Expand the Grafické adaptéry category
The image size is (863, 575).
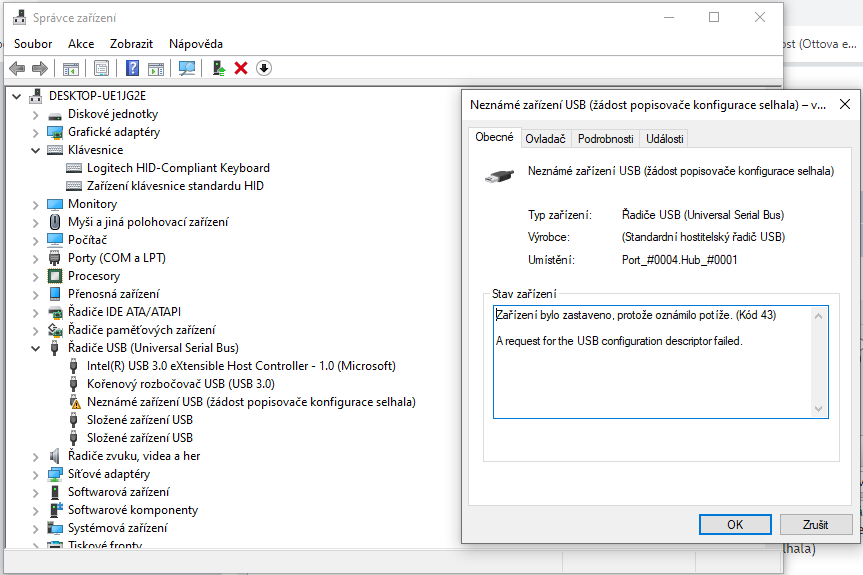tap(37, 132)
